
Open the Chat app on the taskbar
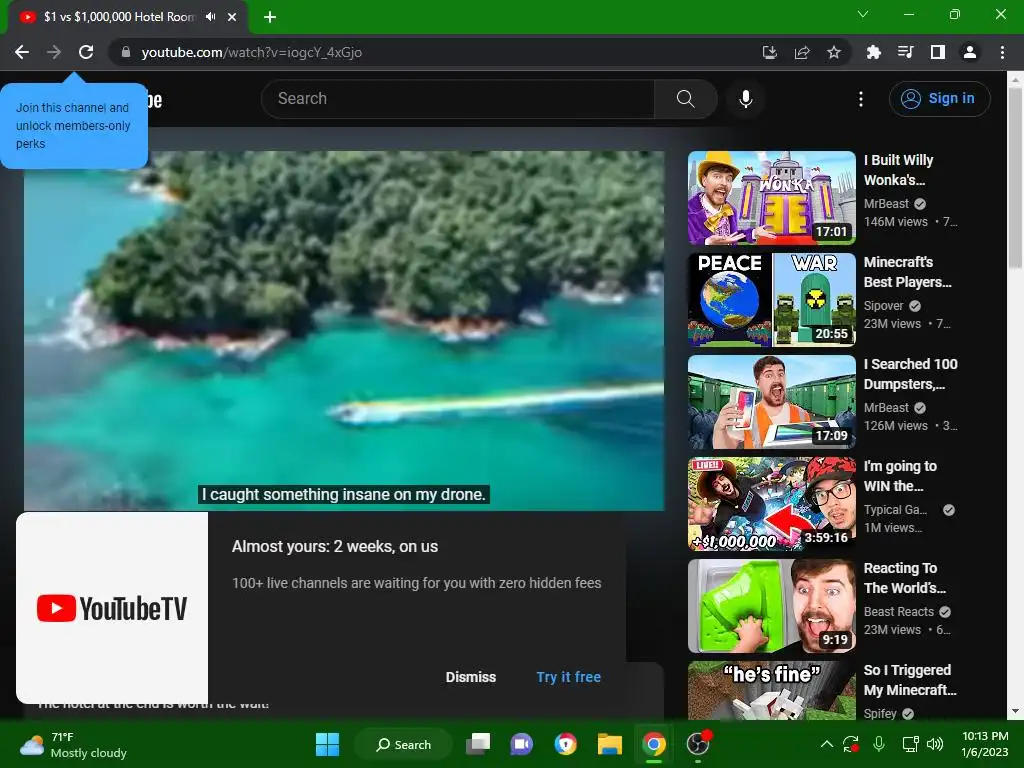(521, 744)
